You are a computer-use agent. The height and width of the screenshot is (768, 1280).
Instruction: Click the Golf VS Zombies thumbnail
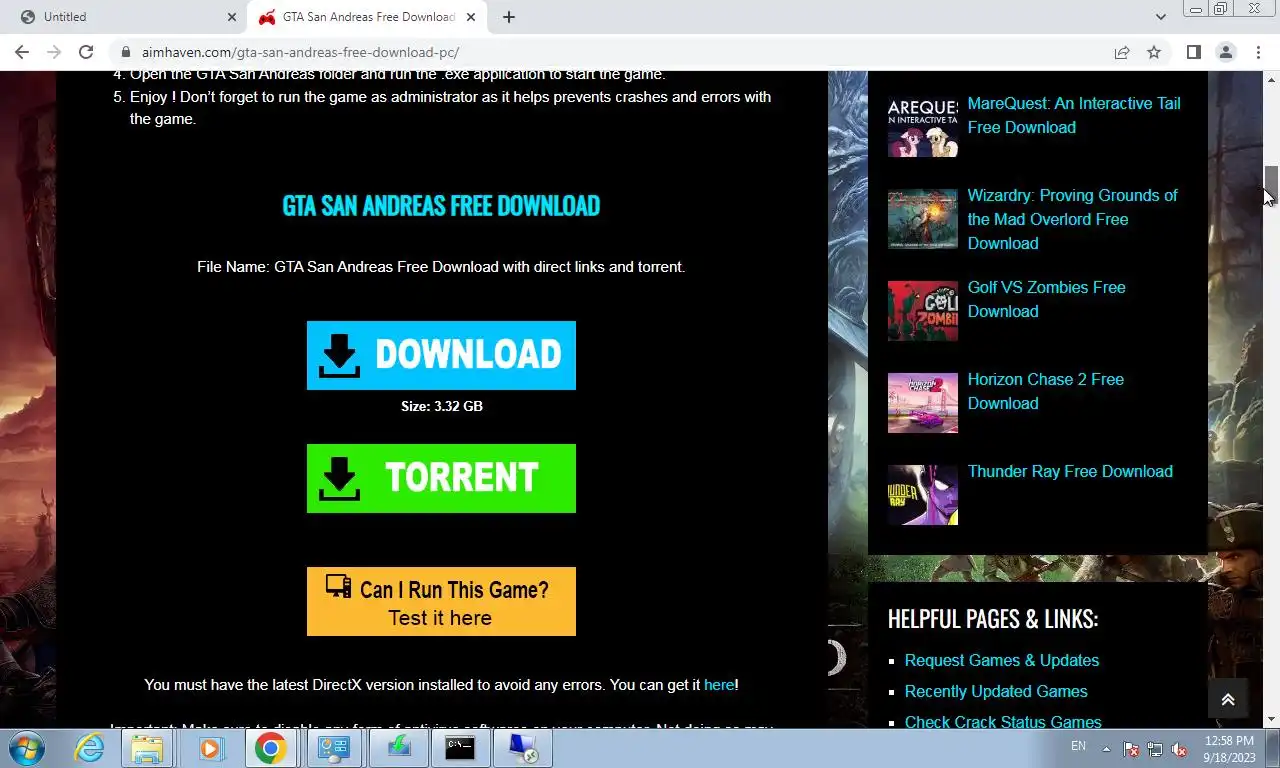click(x=922, y=311)
